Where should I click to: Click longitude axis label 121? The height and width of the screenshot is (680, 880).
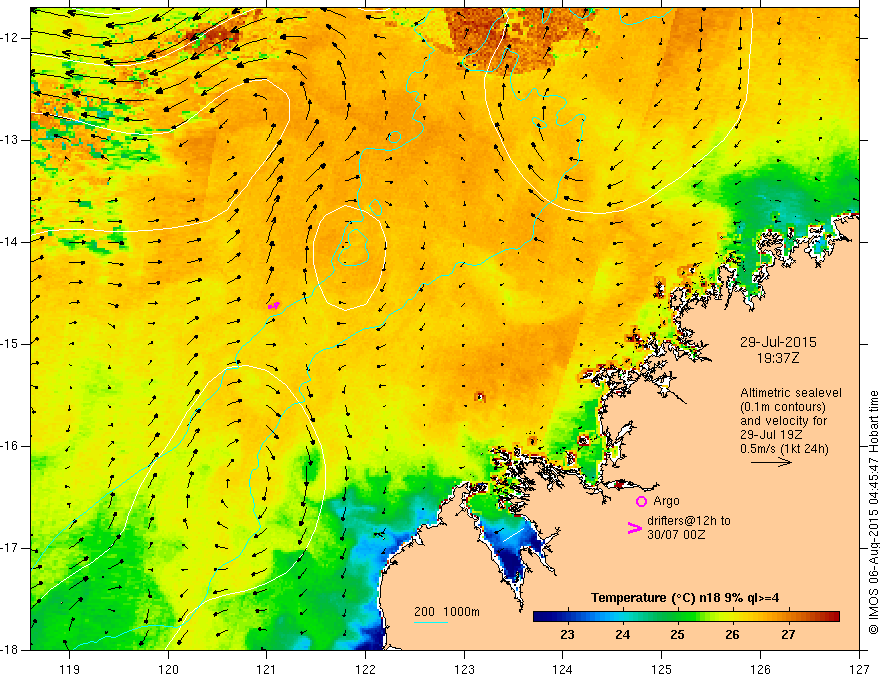267,669
